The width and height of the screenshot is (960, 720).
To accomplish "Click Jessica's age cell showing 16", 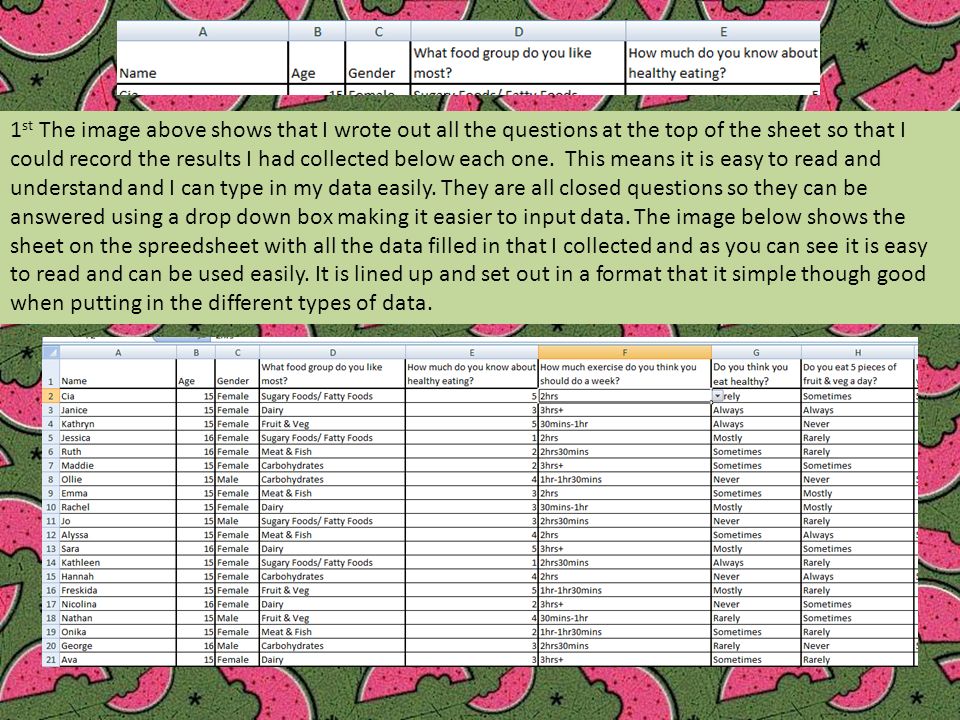I will point(196,438).
